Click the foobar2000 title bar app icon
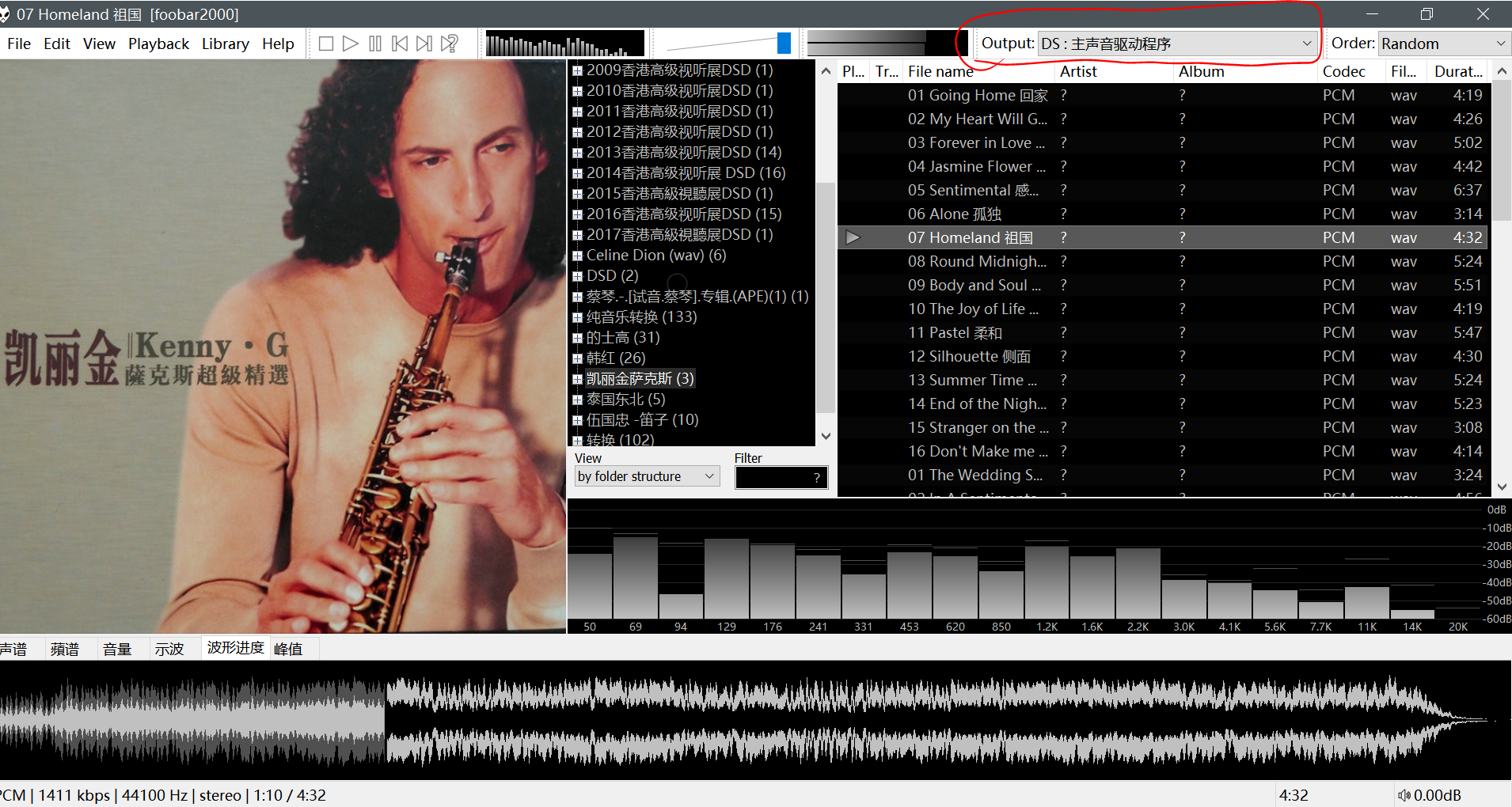 click(x=5, y=14)
